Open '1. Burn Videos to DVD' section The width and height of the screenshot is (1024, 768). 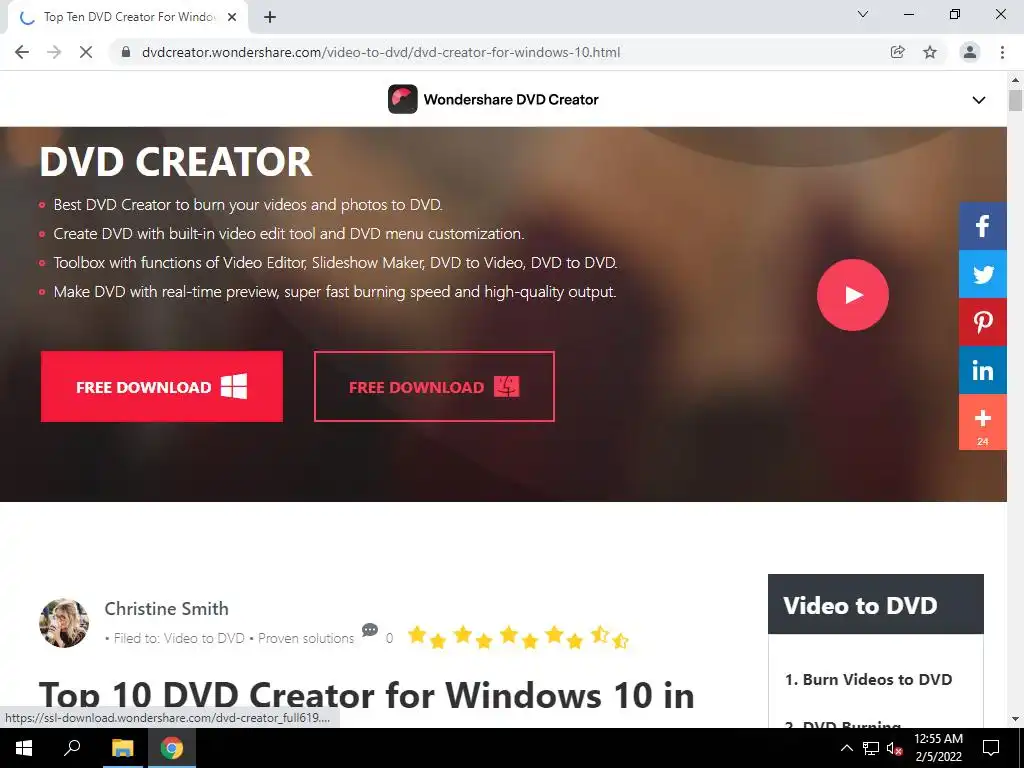869,679
